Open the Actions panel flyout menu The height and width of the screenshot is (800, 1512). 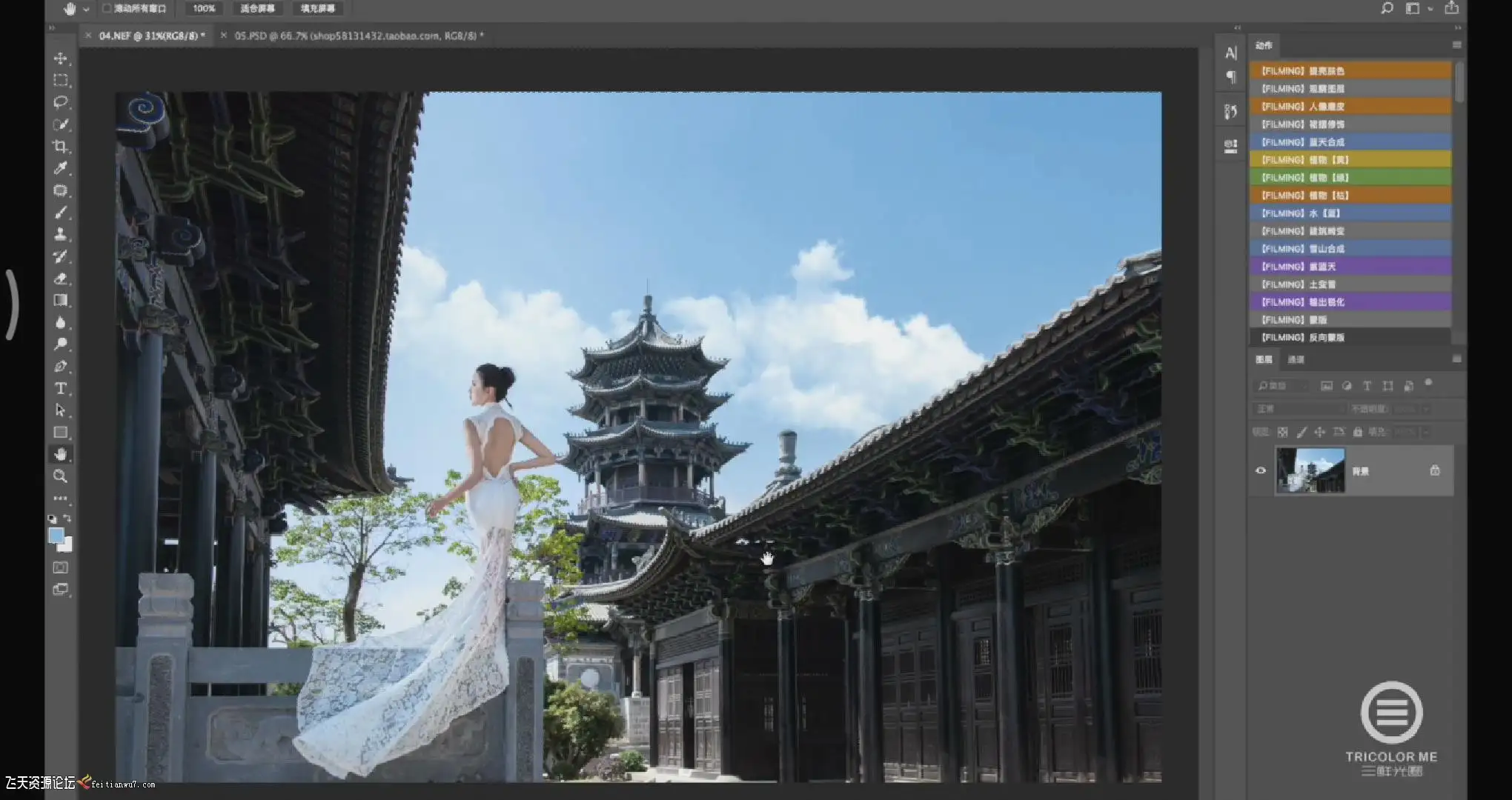click(x=1456, y=45)
